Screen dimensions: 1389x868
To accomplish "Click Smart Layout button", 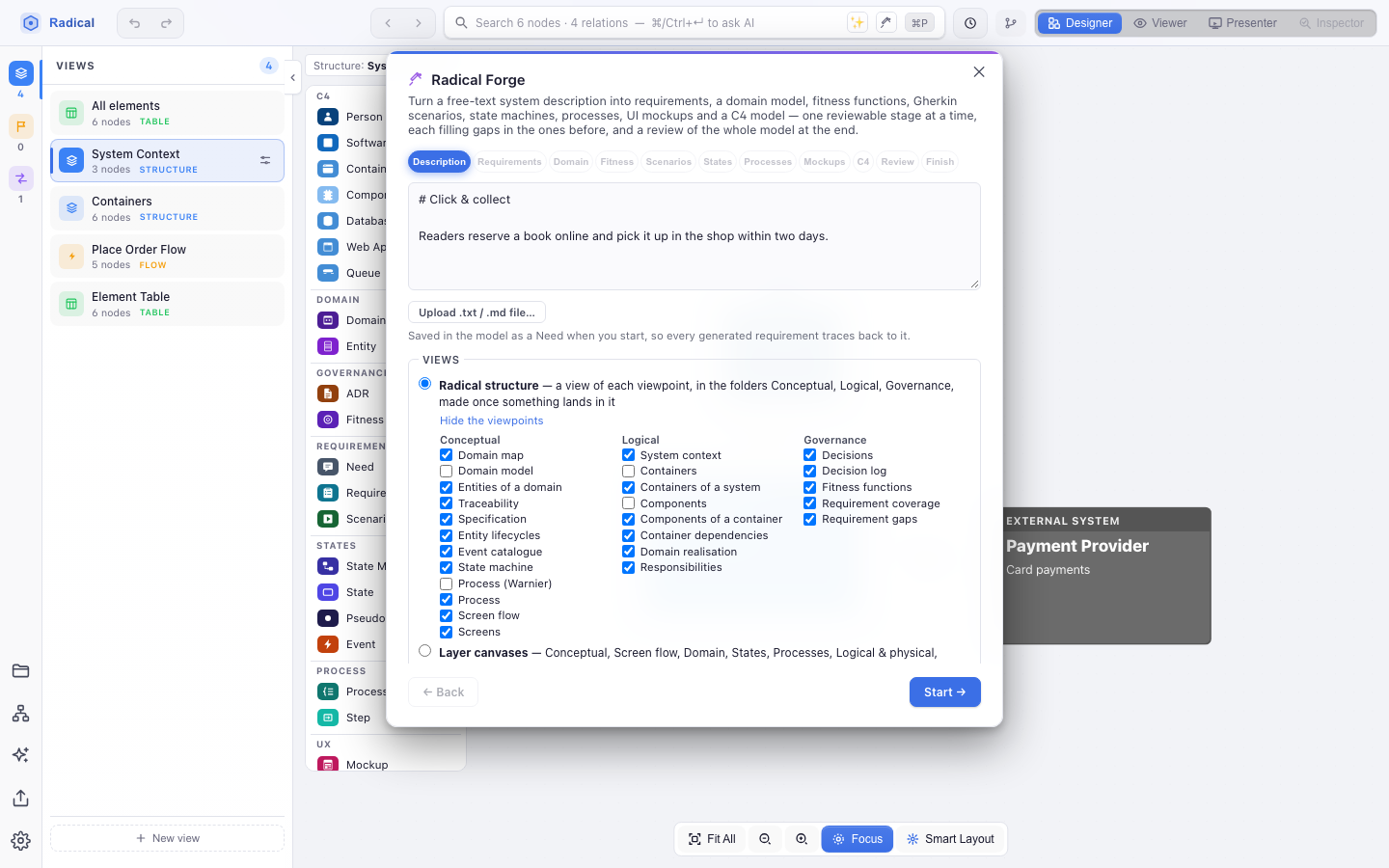I will [950, 839].
